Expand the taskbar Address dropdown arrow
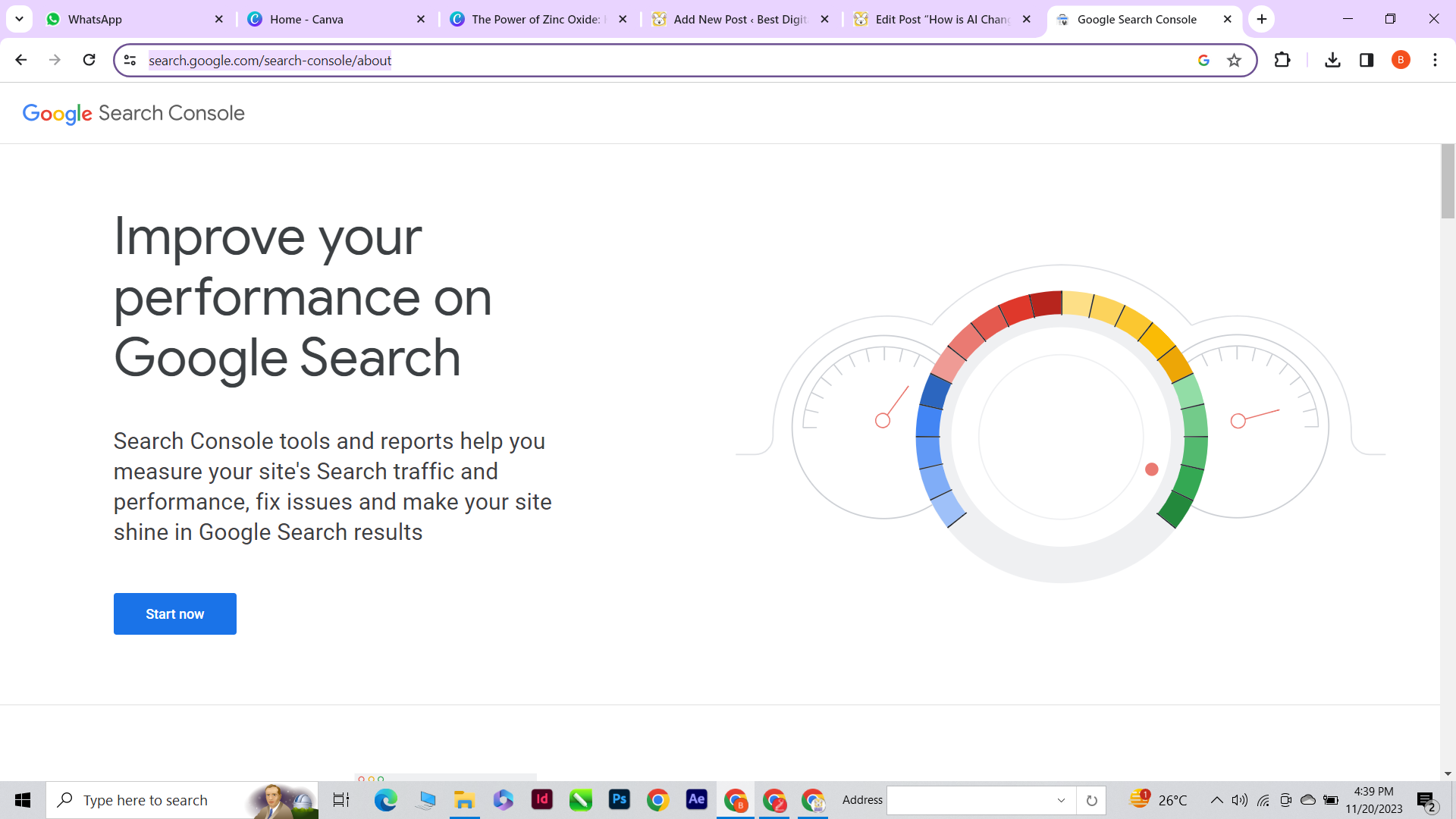Image resolution: width=1456 pixels, height=819 pixels. coord(1061,800)
